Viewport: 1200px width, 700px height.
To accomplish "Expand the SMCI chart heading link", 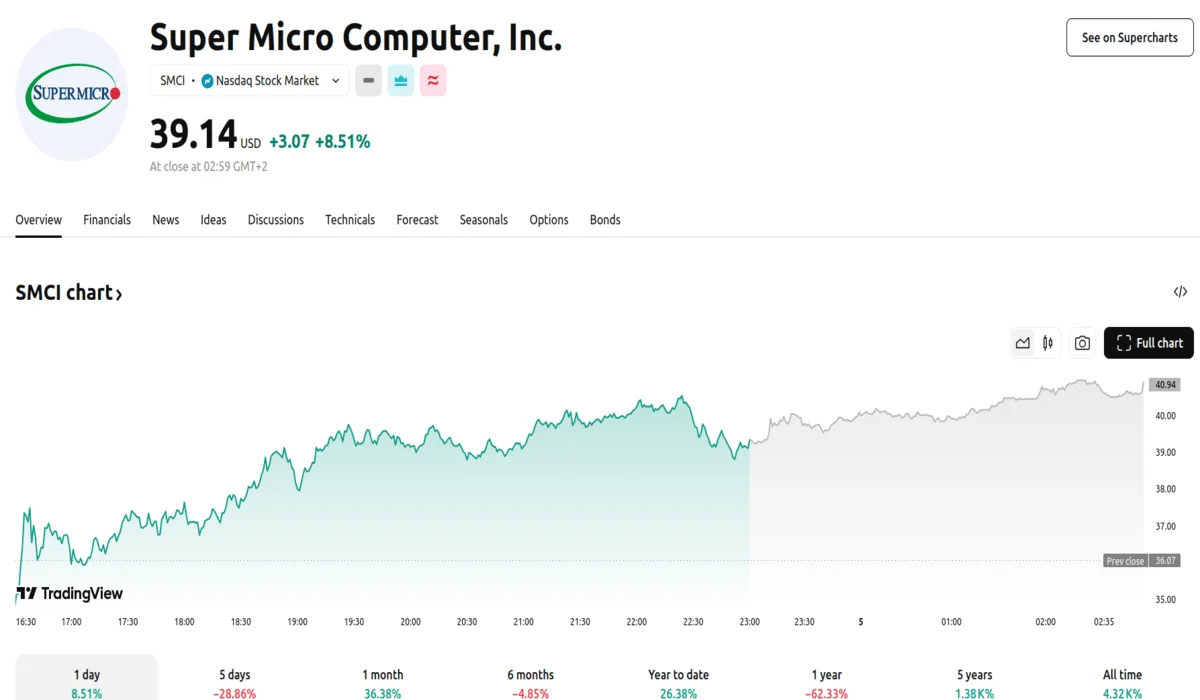I will [x=69, y=293].
